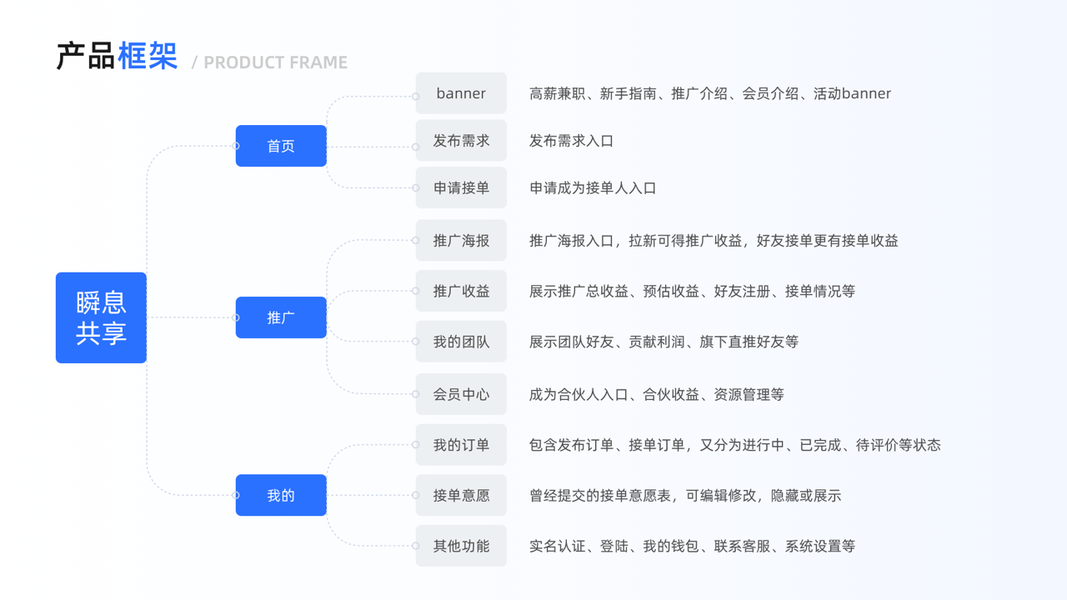This screenshot has height=600, width=1067.
Task: Click the PRODUCT FRAME subtitle text
Action: (275, 63)
